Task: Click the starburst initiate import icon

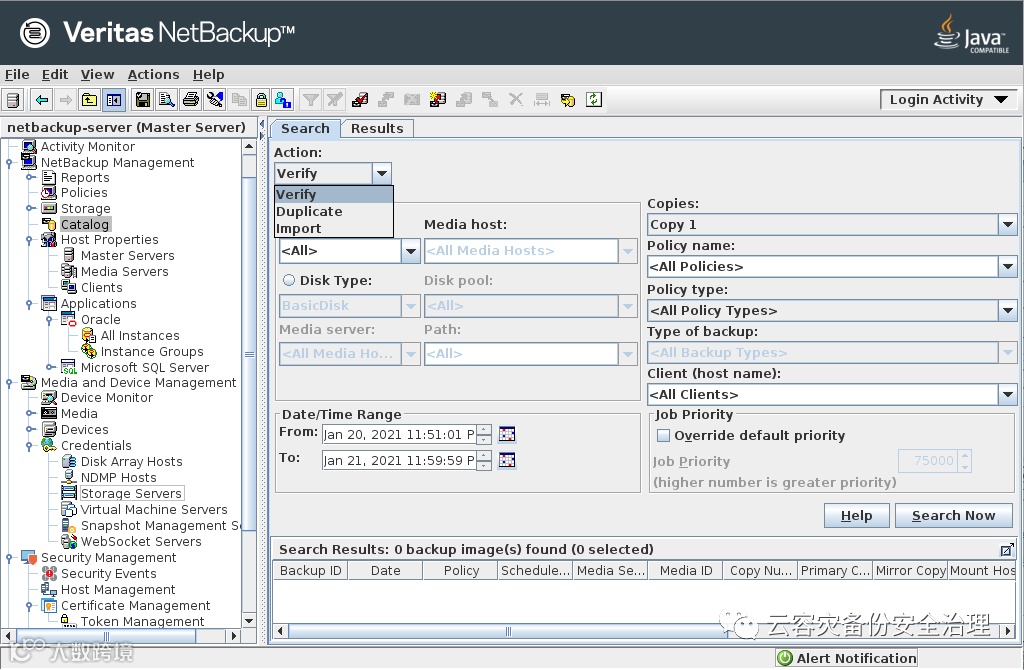Action: [x=438, y=100]
